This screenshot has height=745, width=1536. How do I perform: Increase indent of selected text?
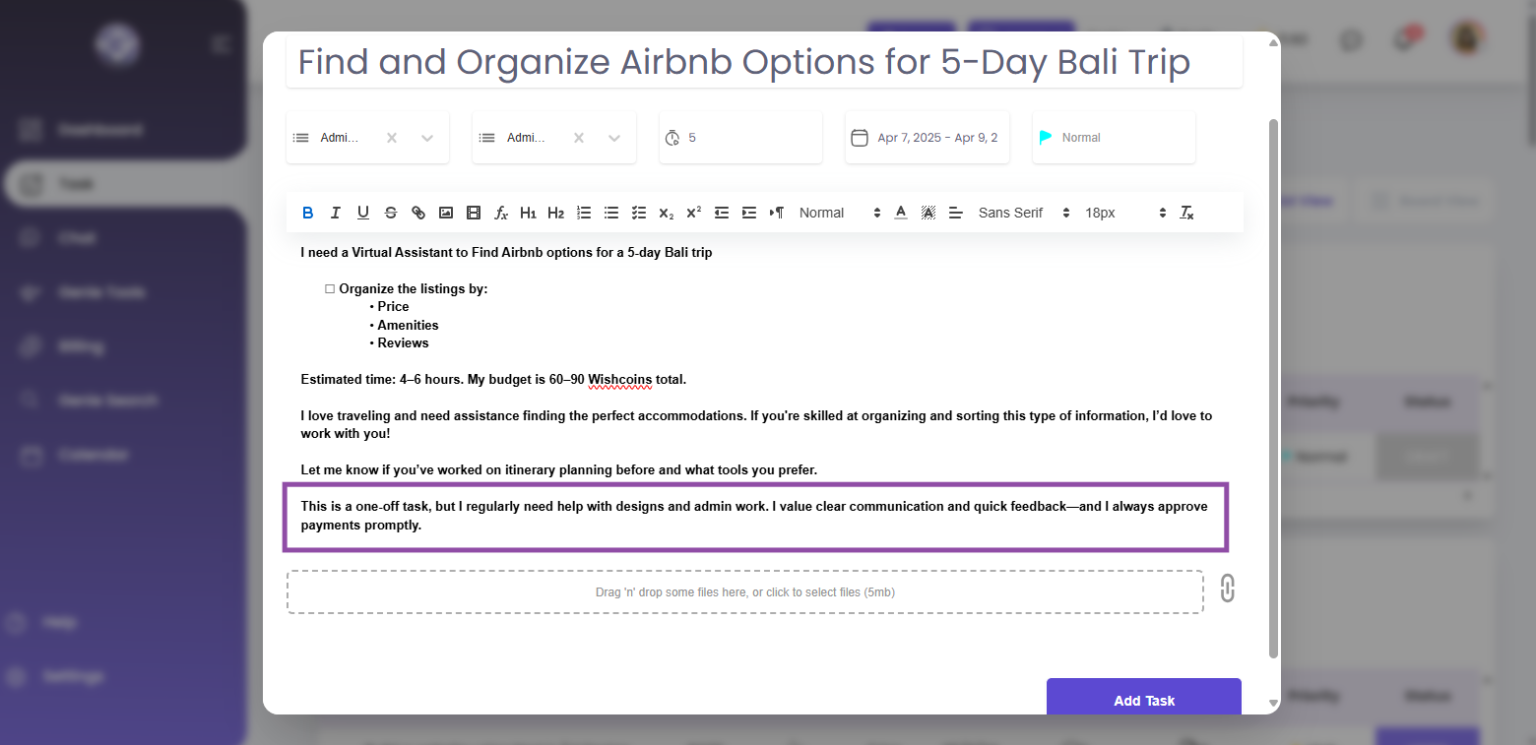(x=749, y=213)
